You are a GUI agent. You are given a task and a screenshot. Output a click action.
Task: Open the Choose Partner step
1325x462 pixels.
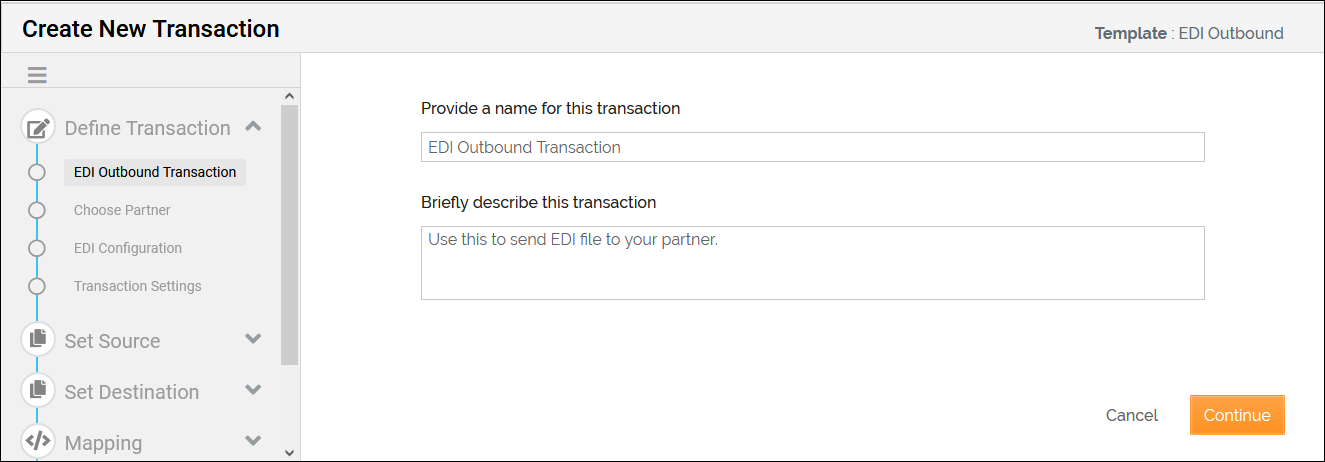coord(122,210)
